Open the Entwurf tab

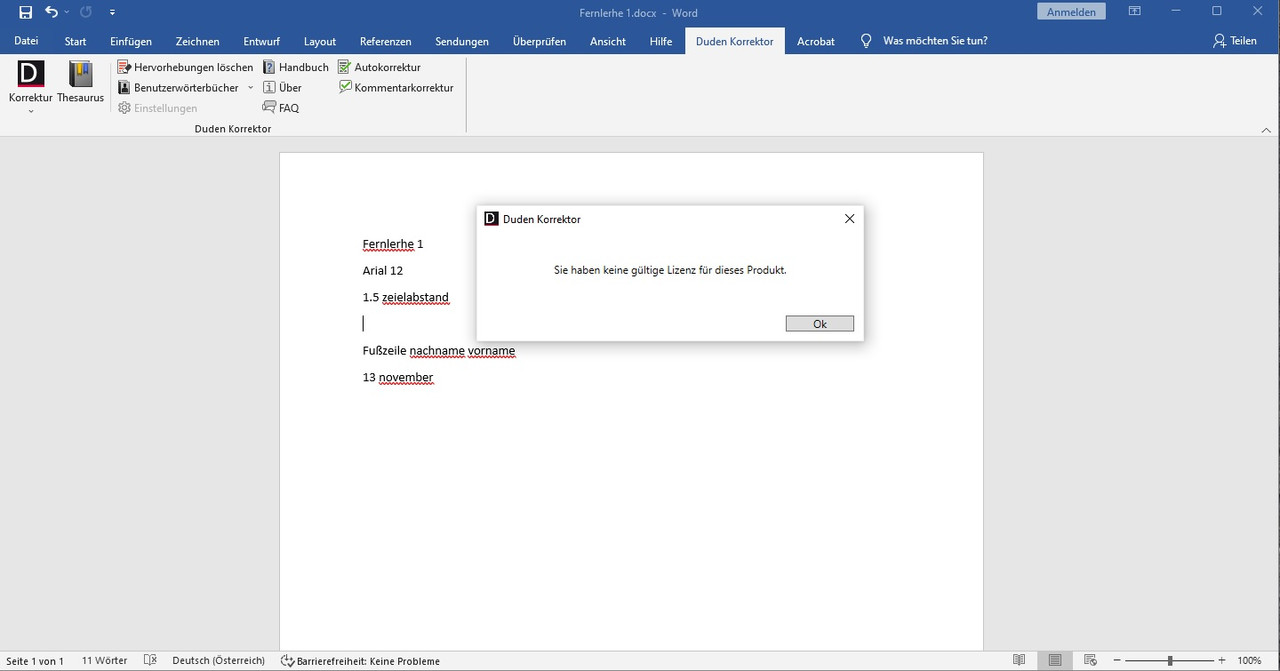[x=261, y=41]
